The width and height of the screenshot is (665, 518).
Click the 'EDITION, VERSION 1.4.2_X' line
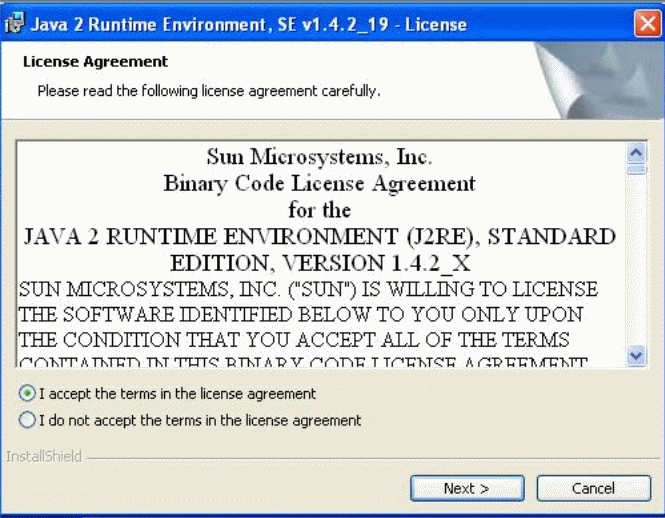pos(320,263)
